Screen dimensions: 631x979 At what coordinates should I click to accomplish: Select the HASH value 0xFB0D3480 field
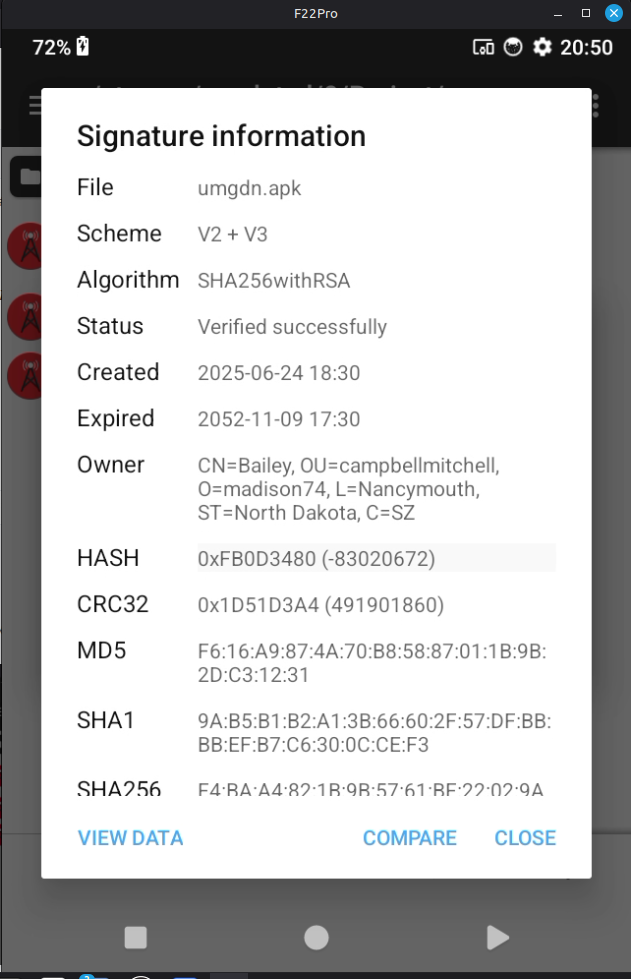(x=376, y=558)
